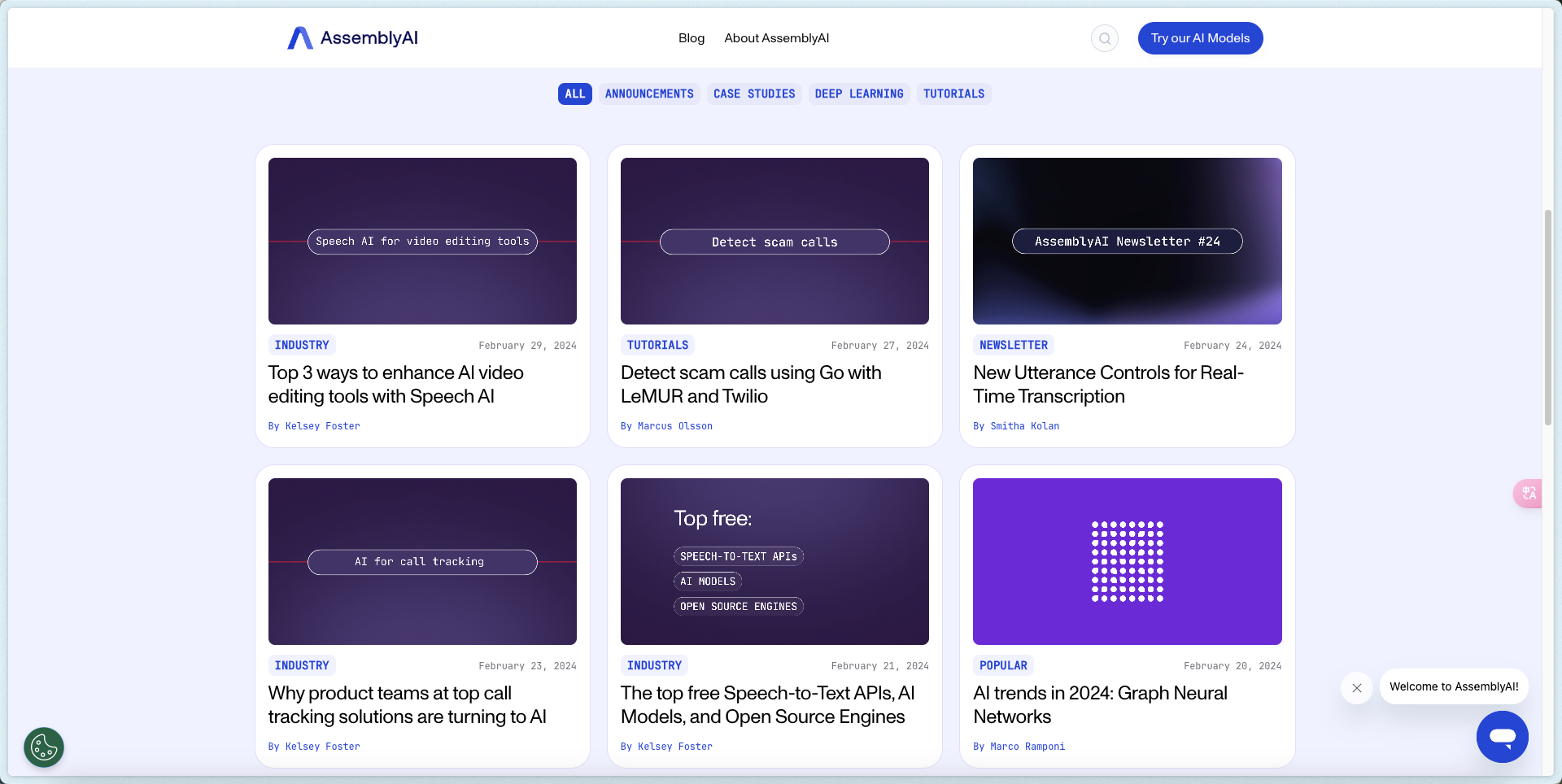Click the NEWSLETTER tag
This screenshot has height=784, width=1562.
1014,346
